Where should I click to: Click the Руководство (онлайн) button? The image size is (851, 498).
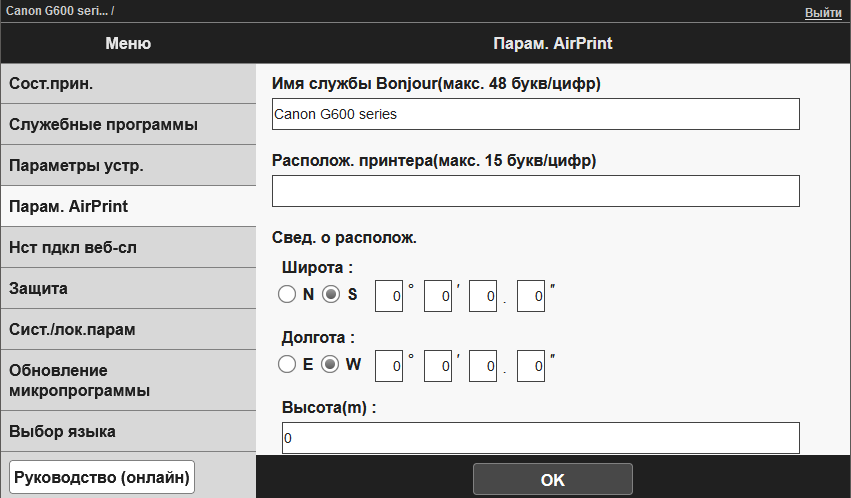point(102,477)
